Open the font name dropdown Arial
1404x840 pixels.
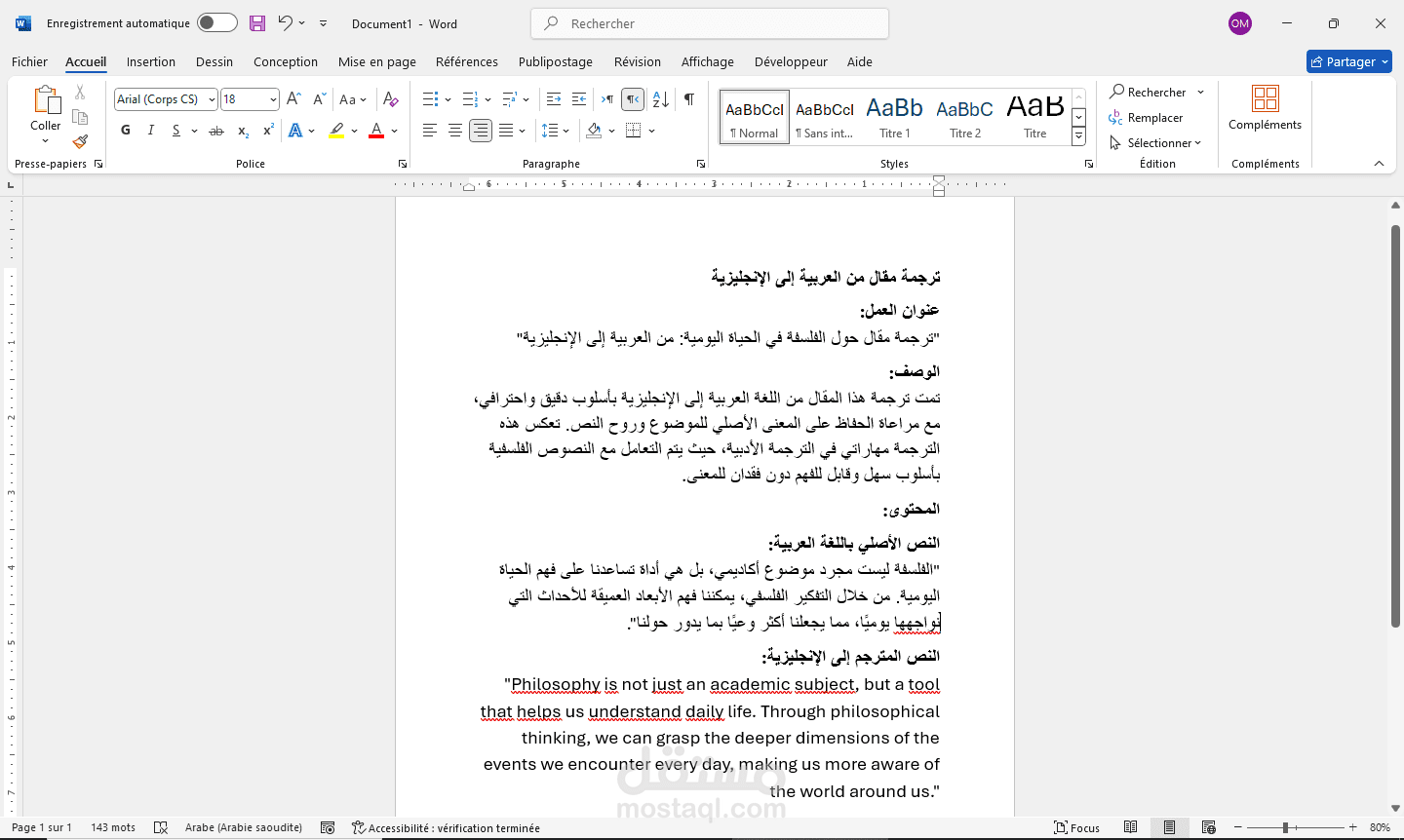point(212,99)
